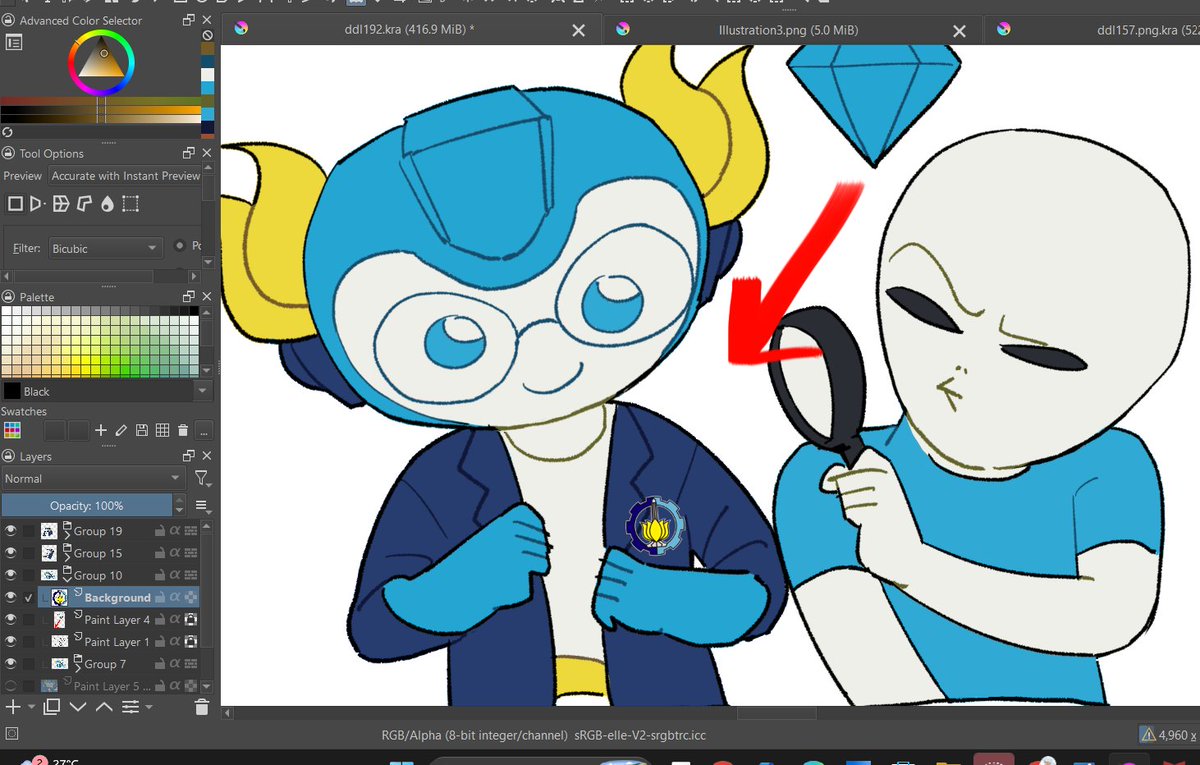This screenshot has height=765, width=1200.
Task: Open the palette grid settings icon
Action: tap(162, 430)
